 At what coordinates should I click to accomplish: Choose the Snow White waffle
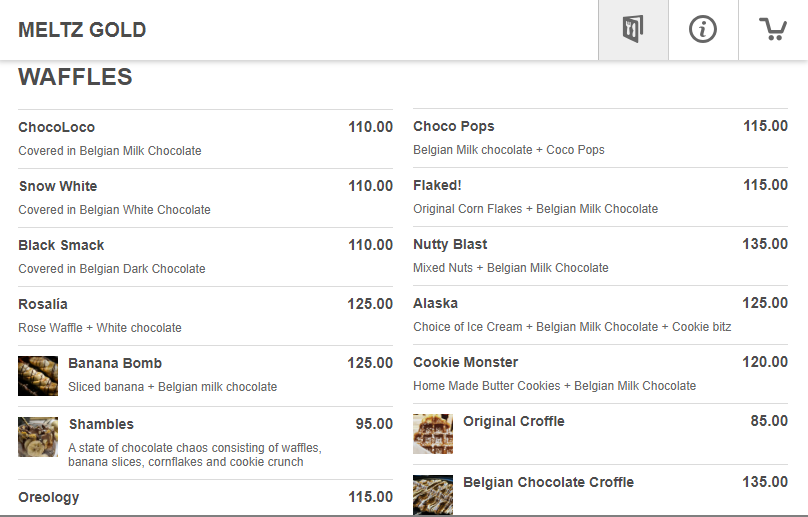coord(58,186)
